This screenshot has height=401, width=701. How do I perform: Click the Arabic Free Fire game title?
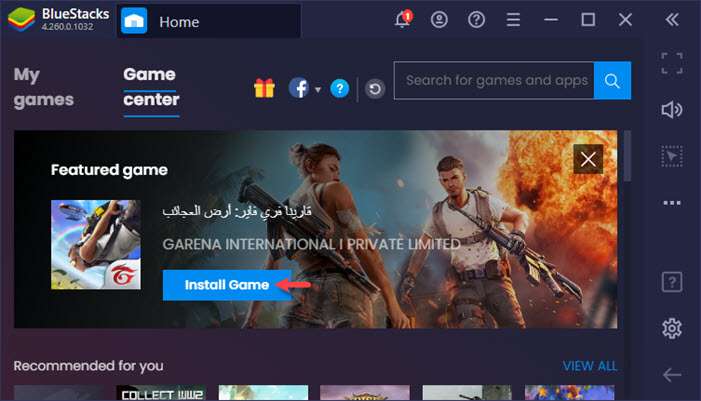[237, 211]
